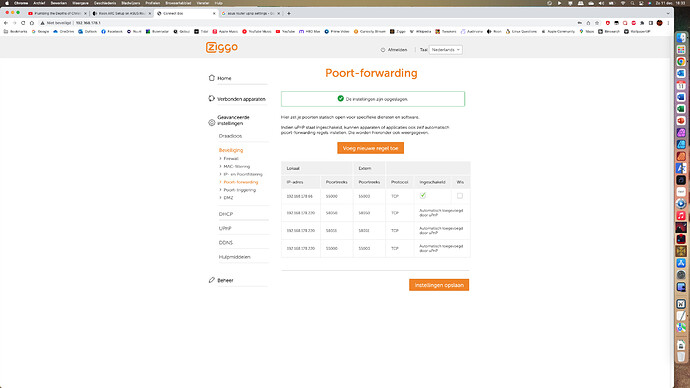The width and height of the screenshot is (690, 388).
Task: Open the Firewall subpage
Action: [231, 158]
